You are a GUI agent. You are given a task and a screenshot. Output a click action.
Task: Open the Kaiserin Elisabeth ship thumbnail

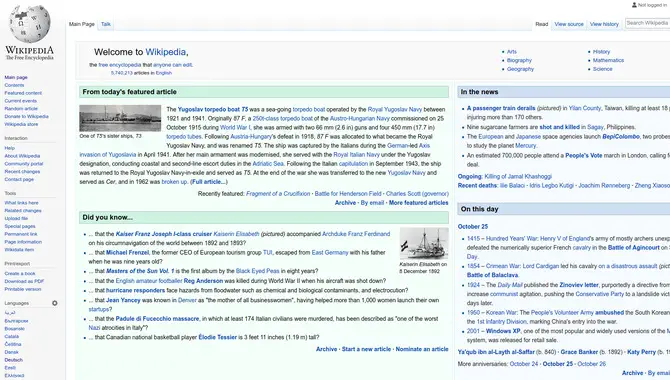(x=424, y=243)
